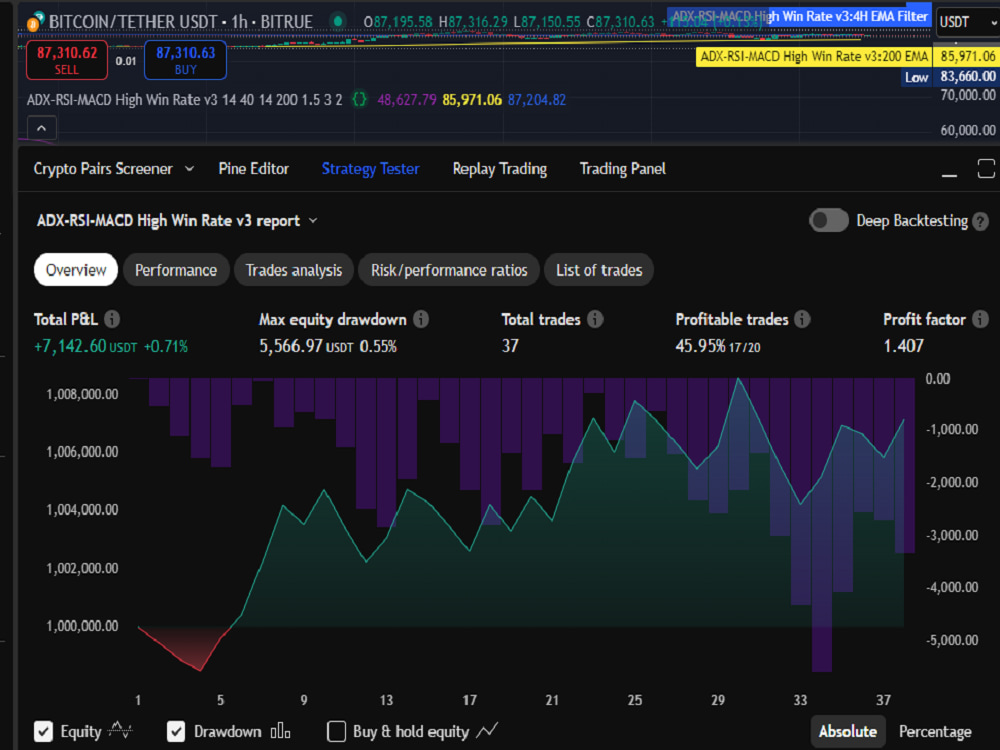Click the 37 total trades value
This screenshot has height=750, width=1000.
pos(510,346)
